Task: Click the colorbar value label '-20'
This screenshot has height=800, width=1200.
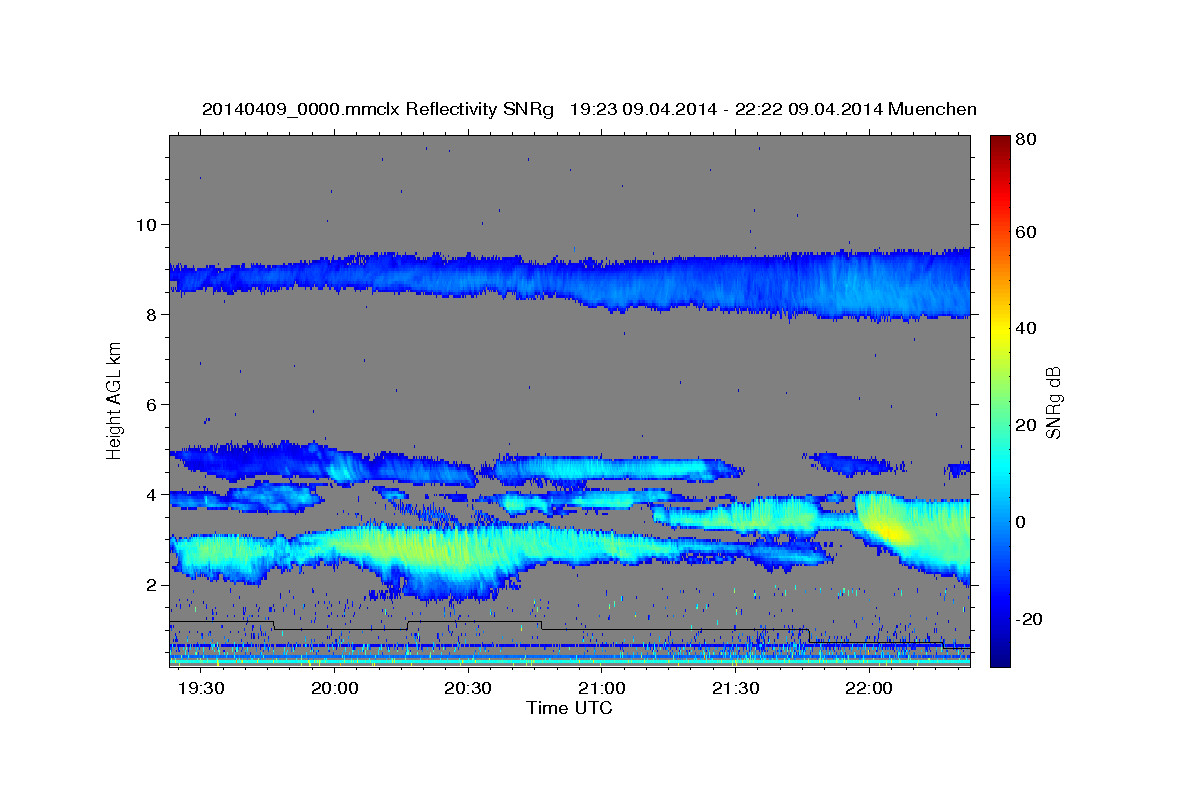Action: (1027, 620)
